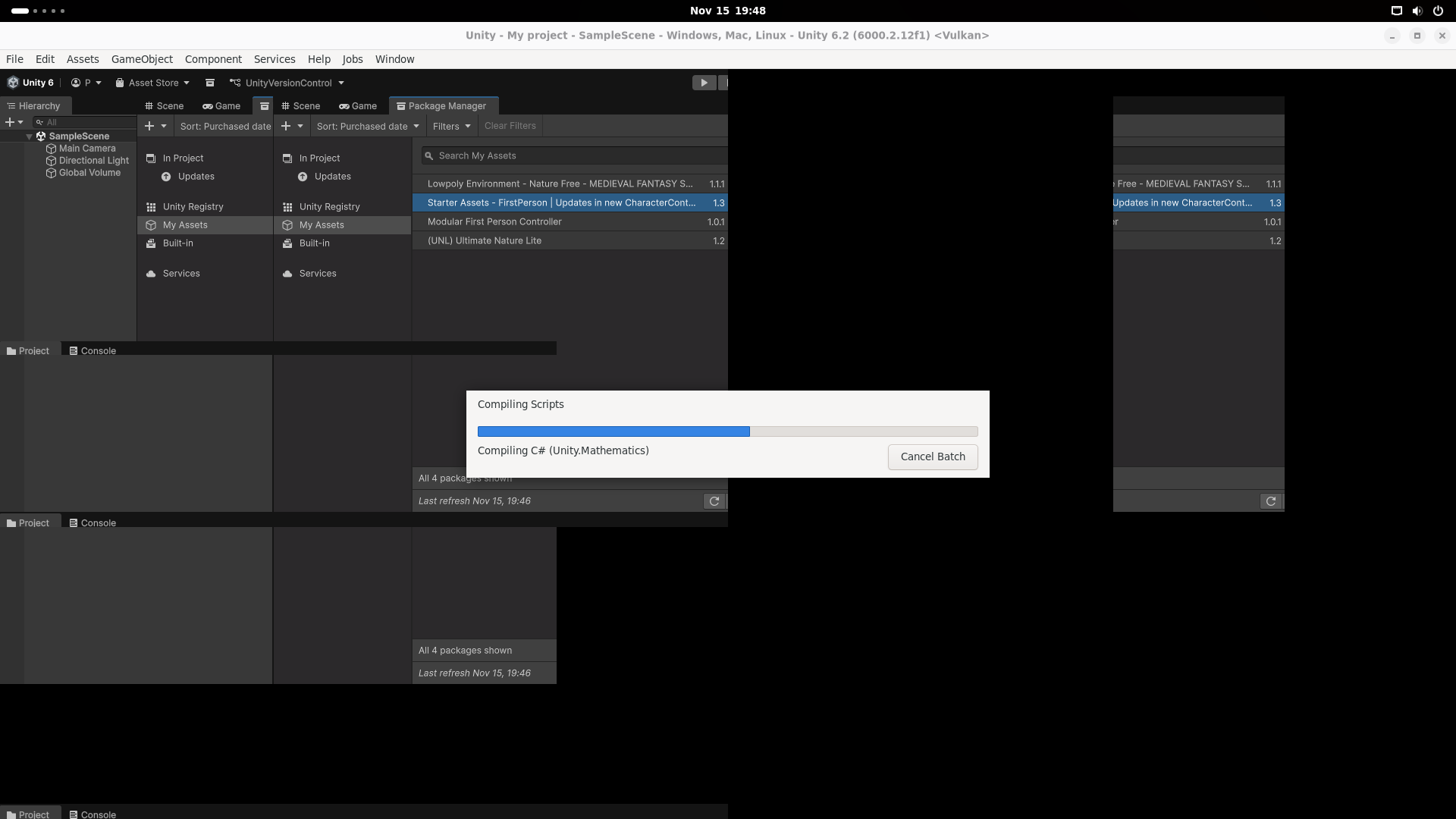Click the Clear Filters button
Screen dimensions: 1456x819
510,126
